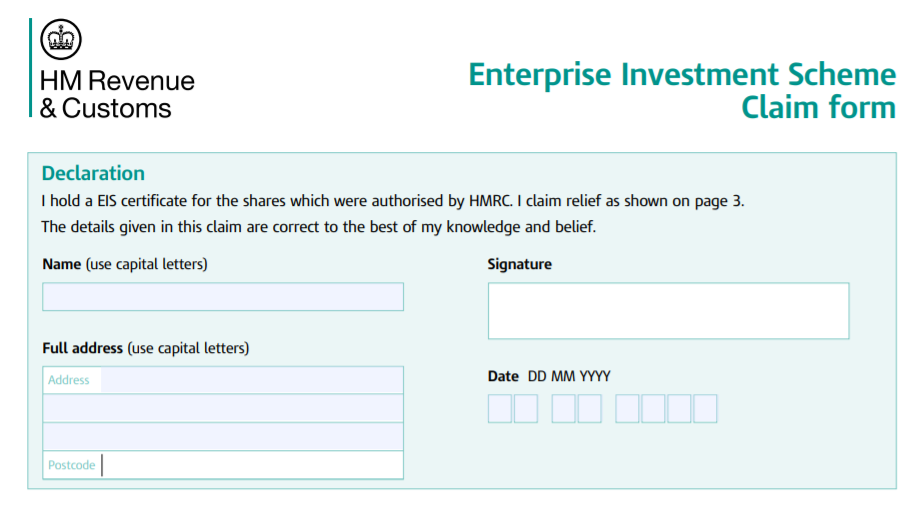Select the first YYYY digit box
Screen dimensions: 921x508
coord(628,409)
